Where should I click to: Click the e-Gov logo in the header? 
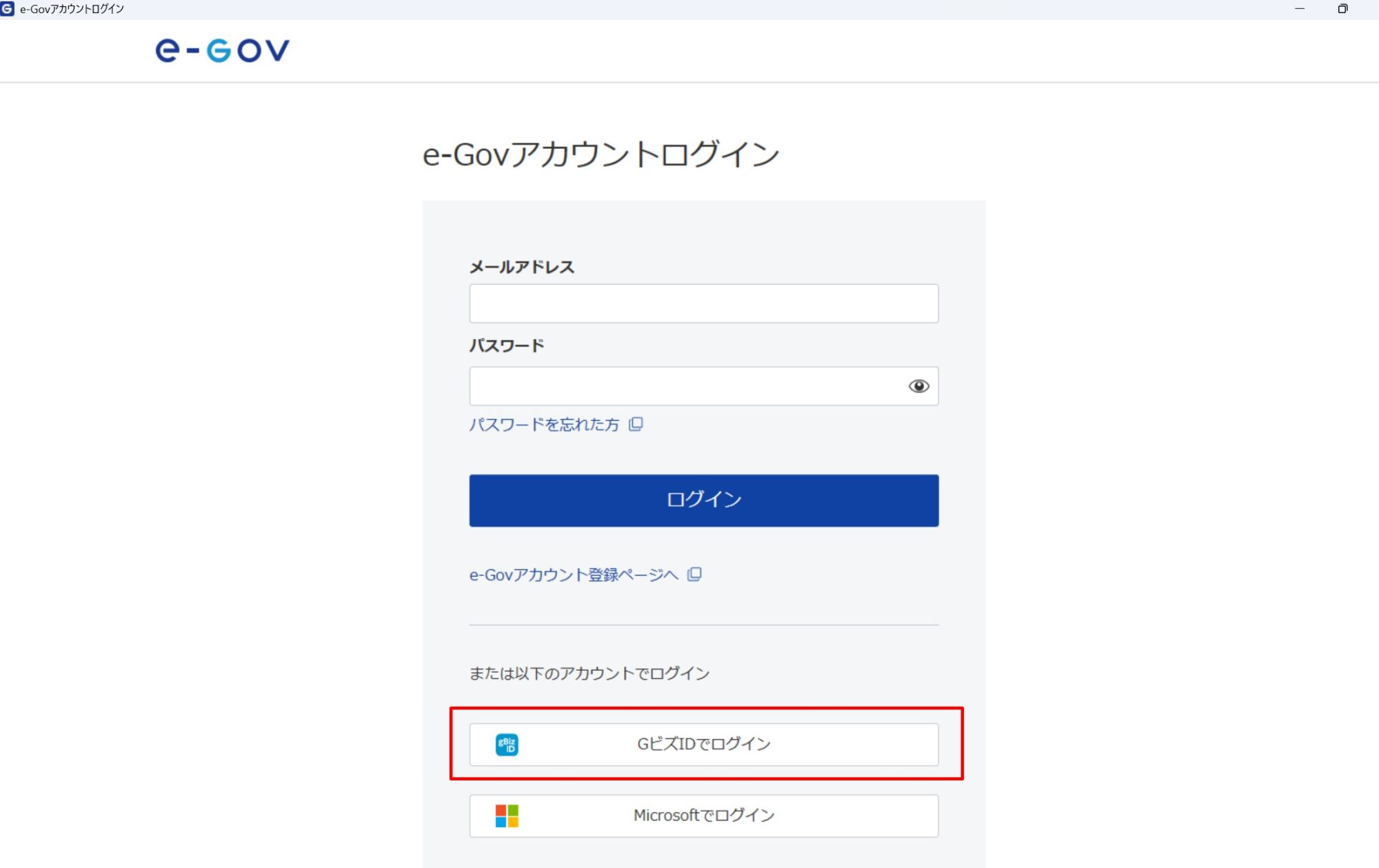coord(222,50)
